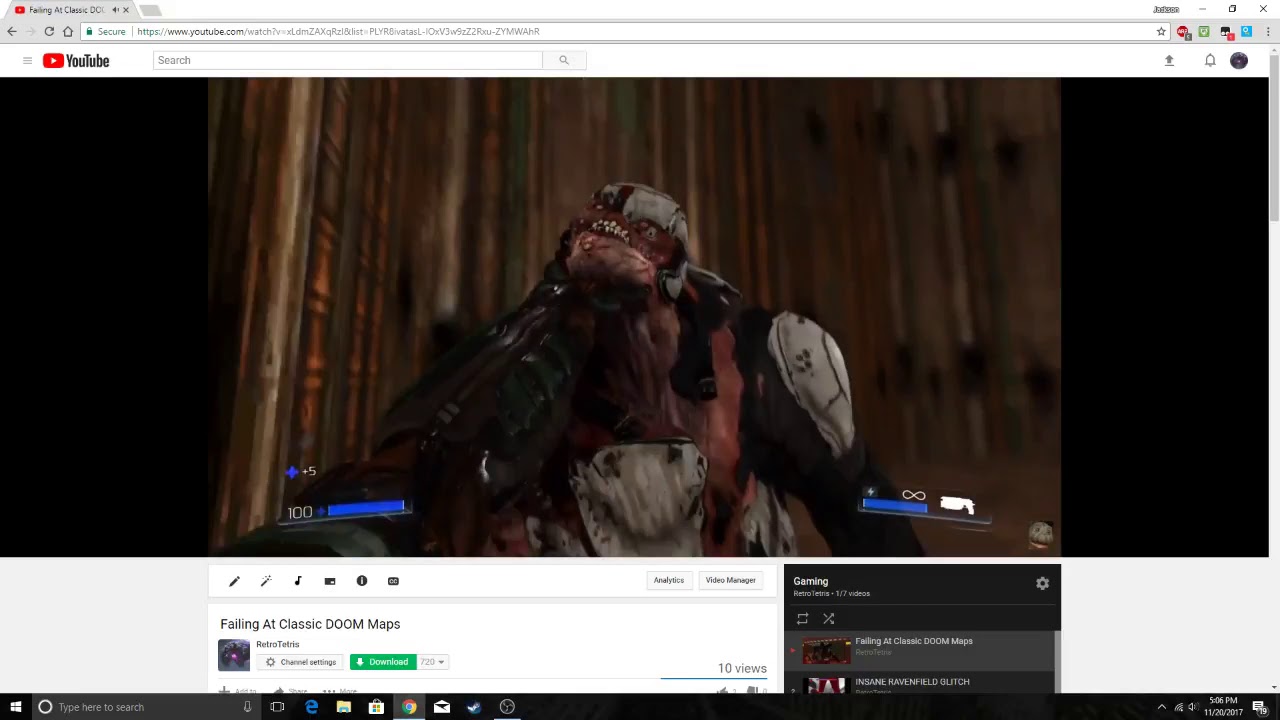Open Steam from taskbar
The width and height of the screenshot is (1280, 720).
tap(474, 707)
